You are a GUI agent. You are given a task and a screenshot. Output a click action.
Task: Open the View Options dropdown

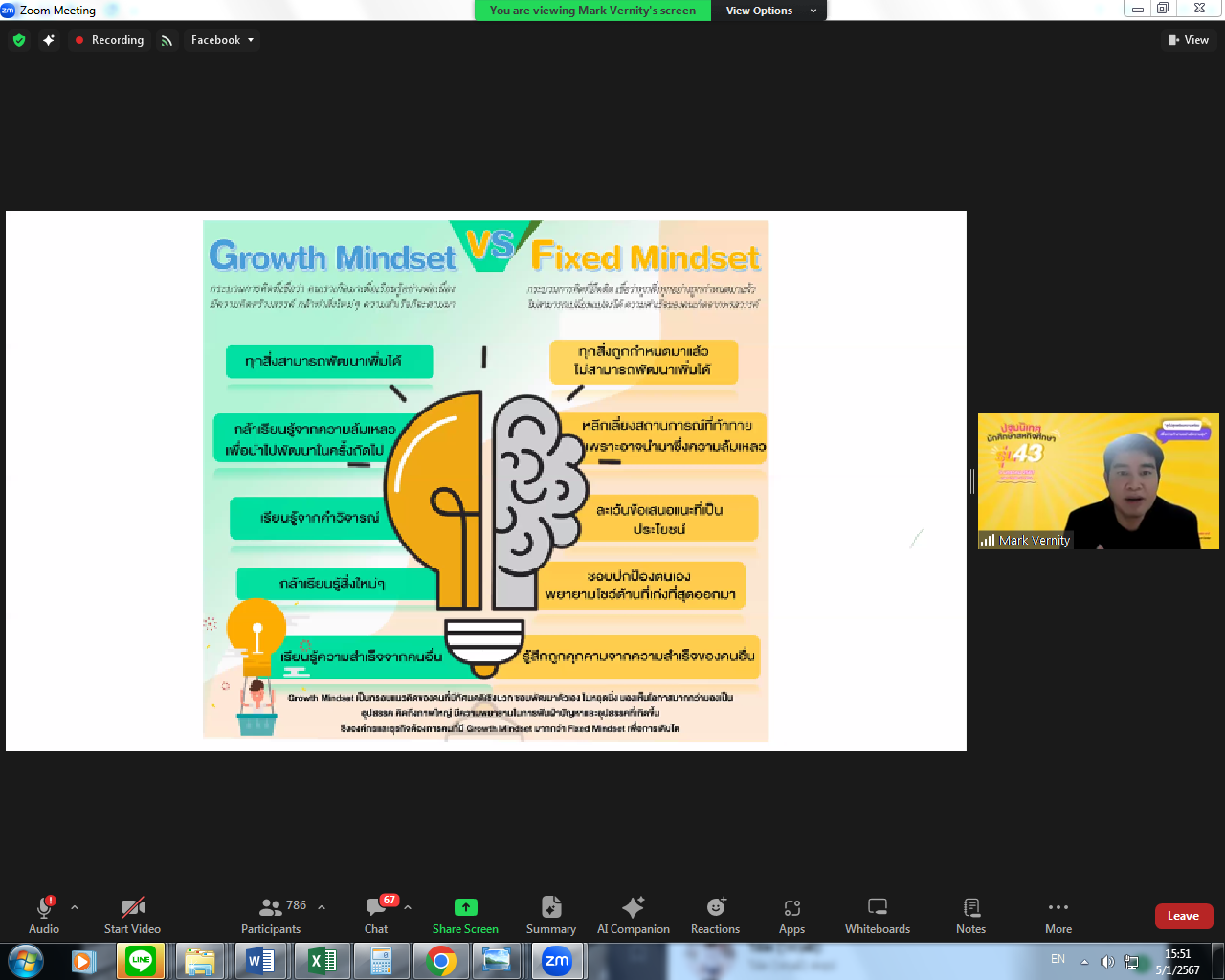tap(770, 11)
